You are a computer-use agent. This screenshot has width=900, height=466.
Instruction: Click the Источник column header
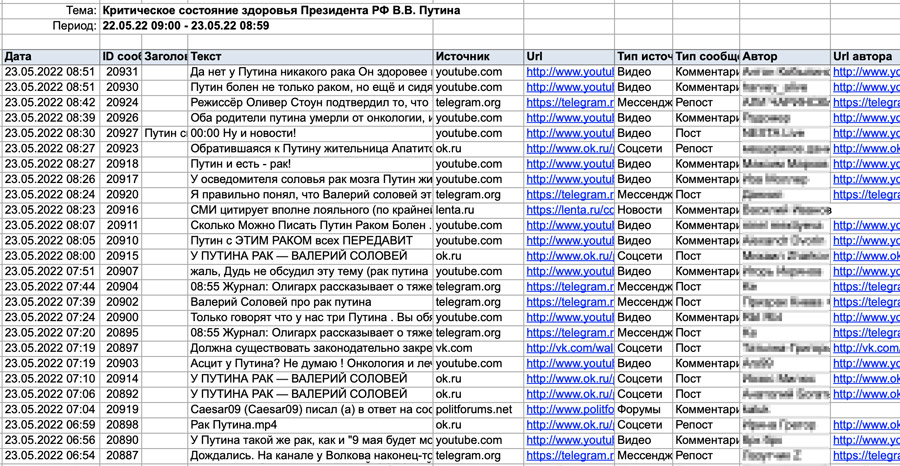478,57
